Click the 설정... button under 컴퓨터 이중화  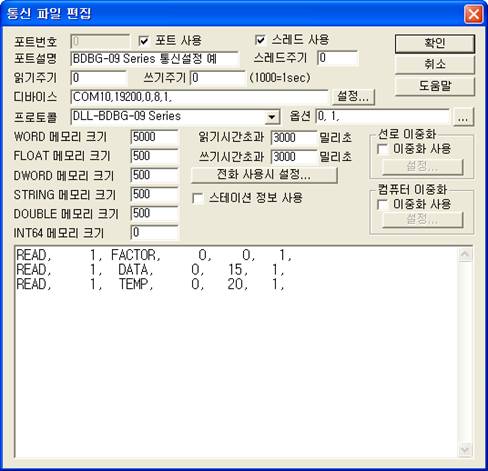point(422,220)
